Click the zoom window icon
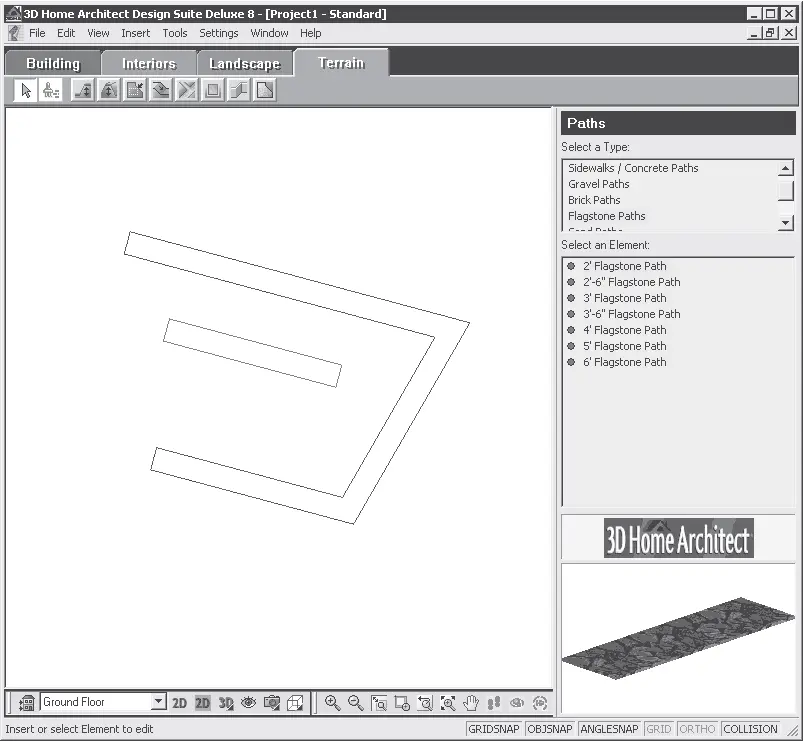 (x=379, y=703)
